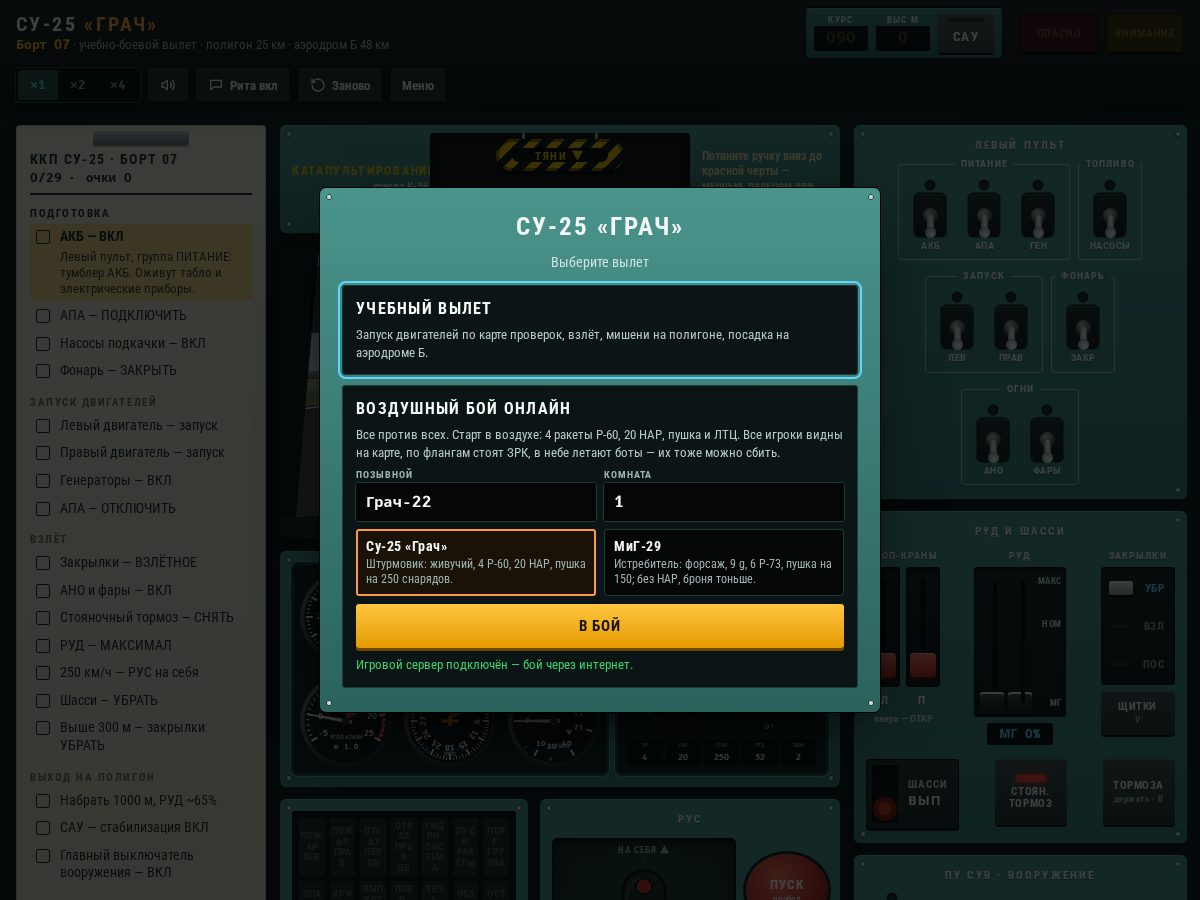
Task: Flip the АПА power toggle switch
Action: pos(984,215)
